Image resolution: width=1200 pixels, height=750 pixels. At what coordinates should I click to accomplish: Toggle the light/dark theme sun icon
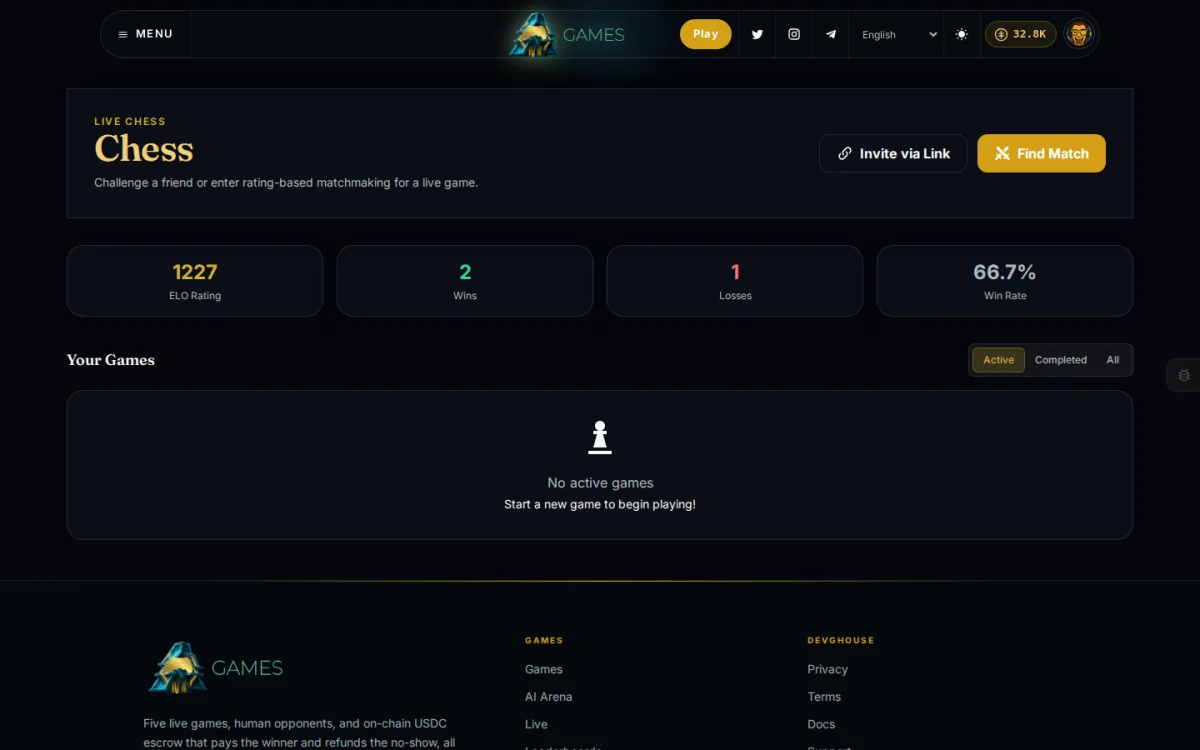point(961,34)
